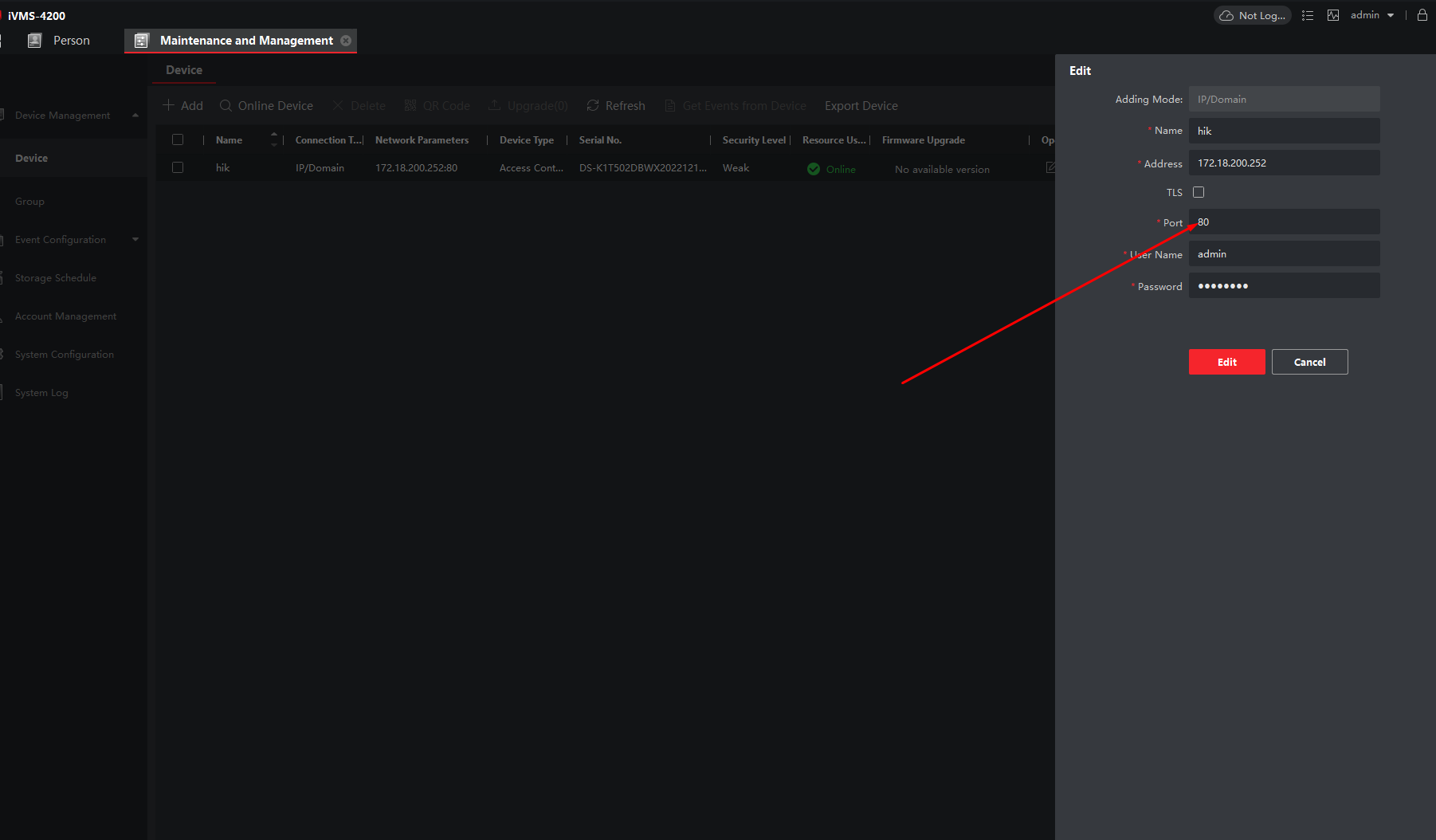Click the Name input field
1436x840 pixels.
pos(1284,131)
